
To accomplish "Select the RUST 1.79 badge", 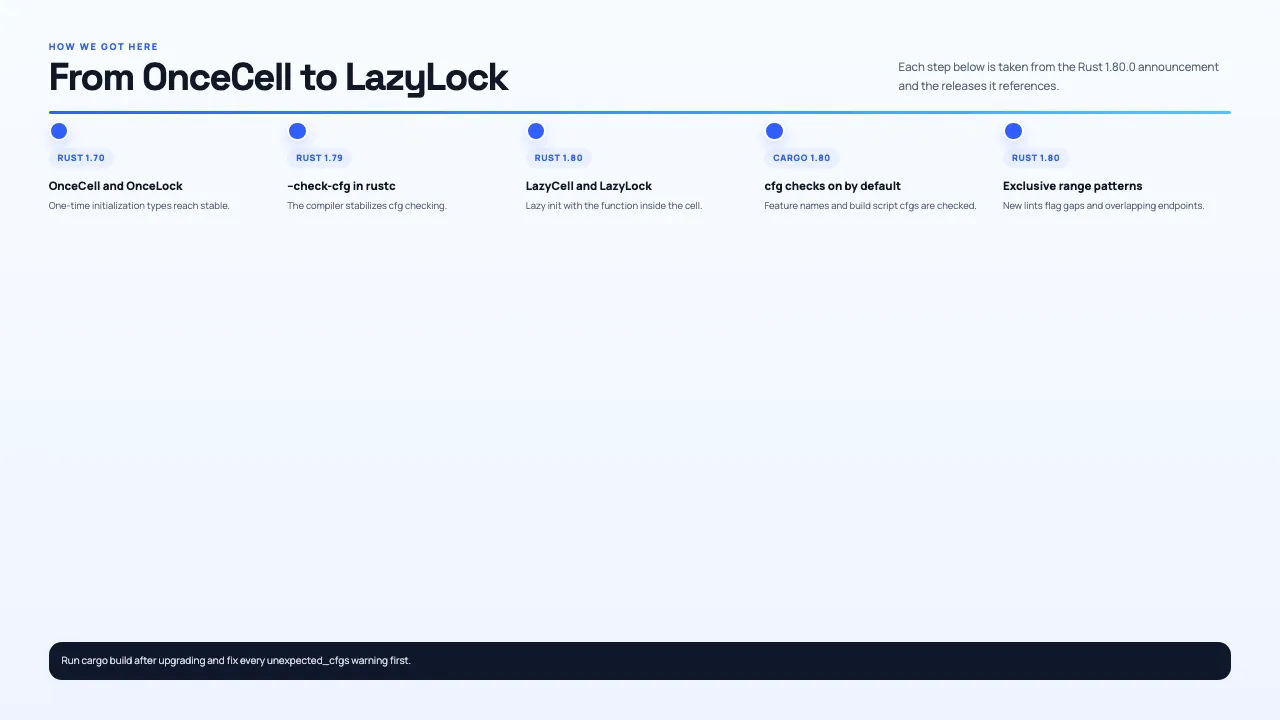I will tap(320, 158).
